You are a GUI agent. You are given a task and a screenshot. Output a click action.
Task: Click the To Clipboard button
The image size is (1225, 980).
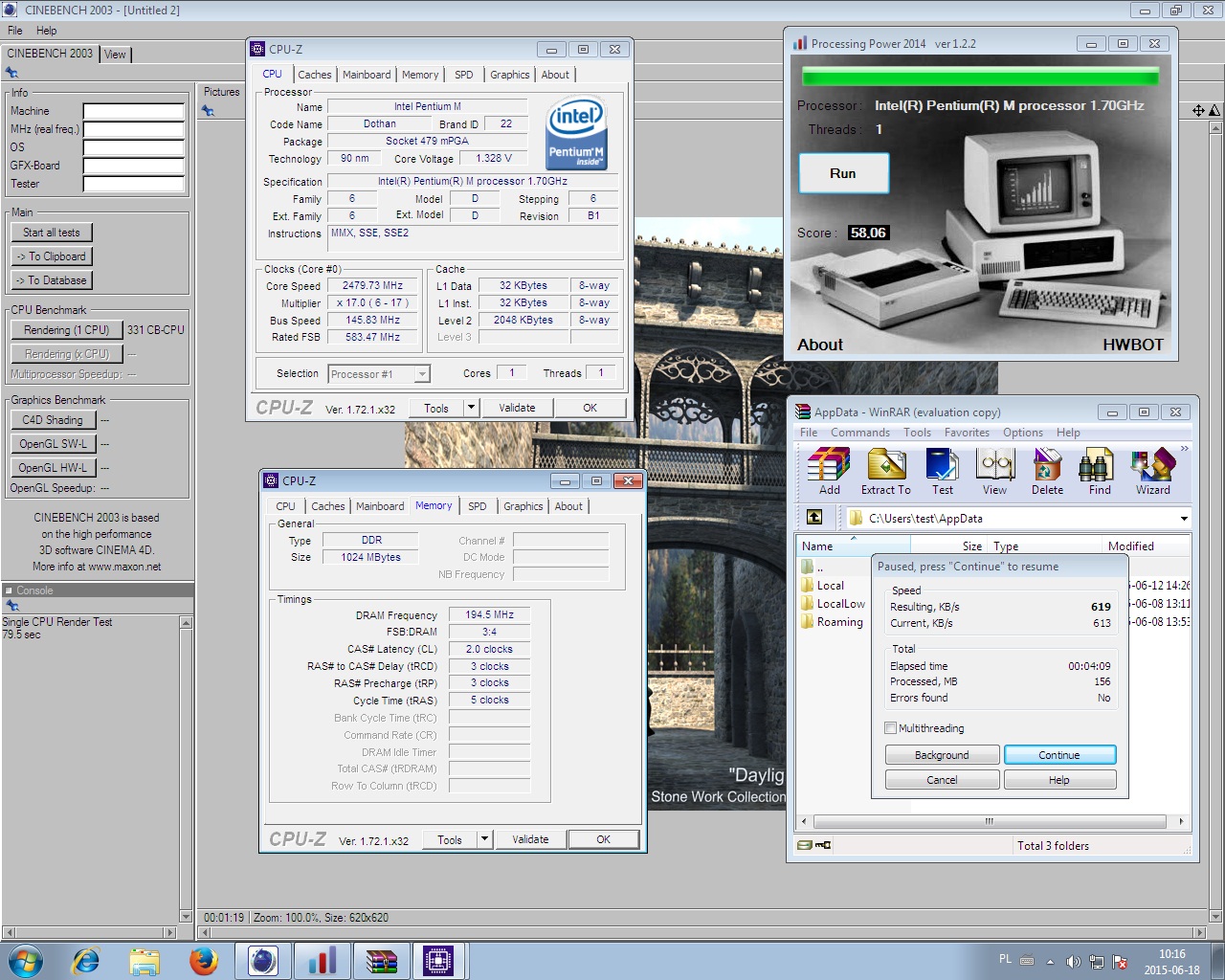point(52,256)
